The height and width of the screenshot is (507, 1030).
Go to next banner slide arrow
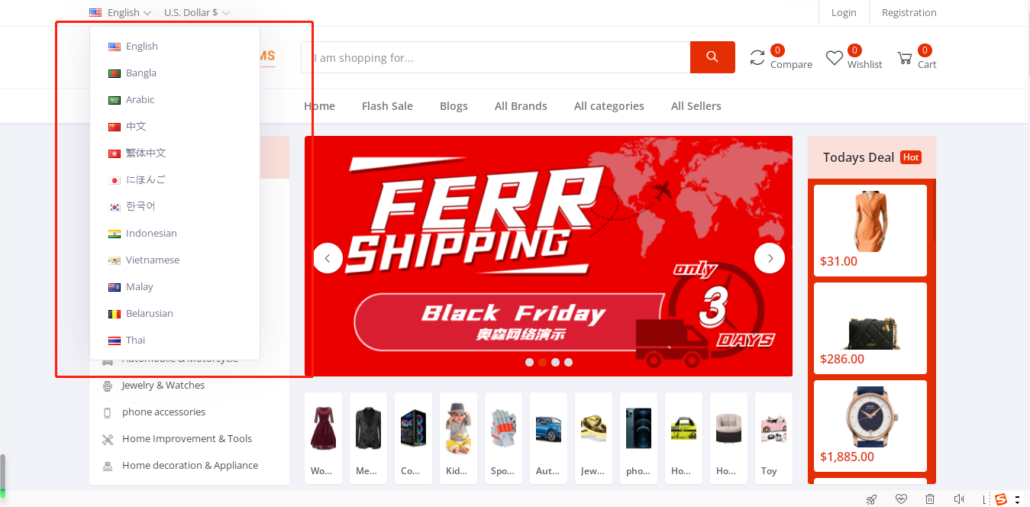(x=769, y=258)
